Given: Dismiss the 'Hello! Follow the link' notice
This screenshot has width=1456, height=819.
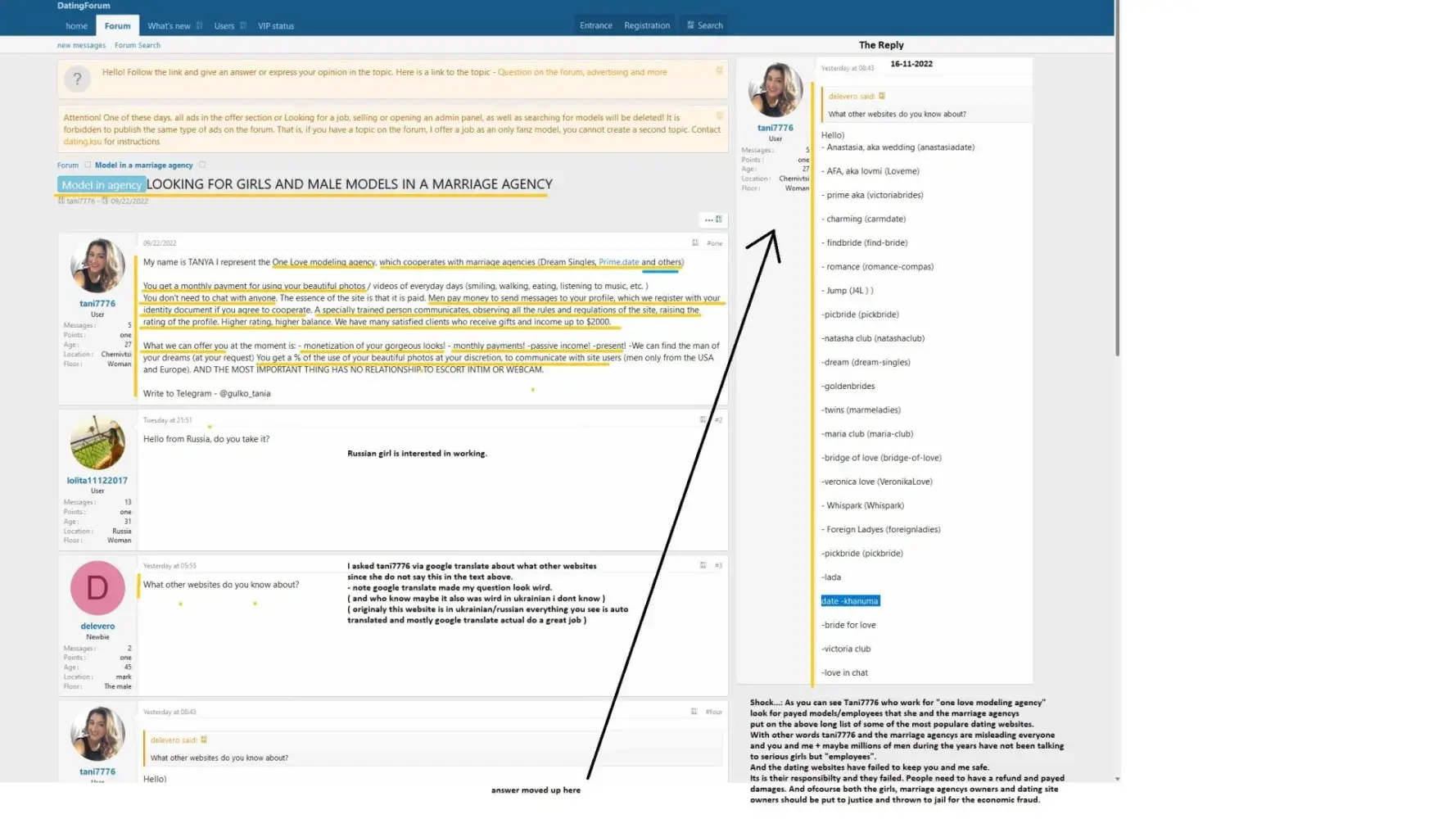Looking at the screenshot, I should [x=720, y=70].
